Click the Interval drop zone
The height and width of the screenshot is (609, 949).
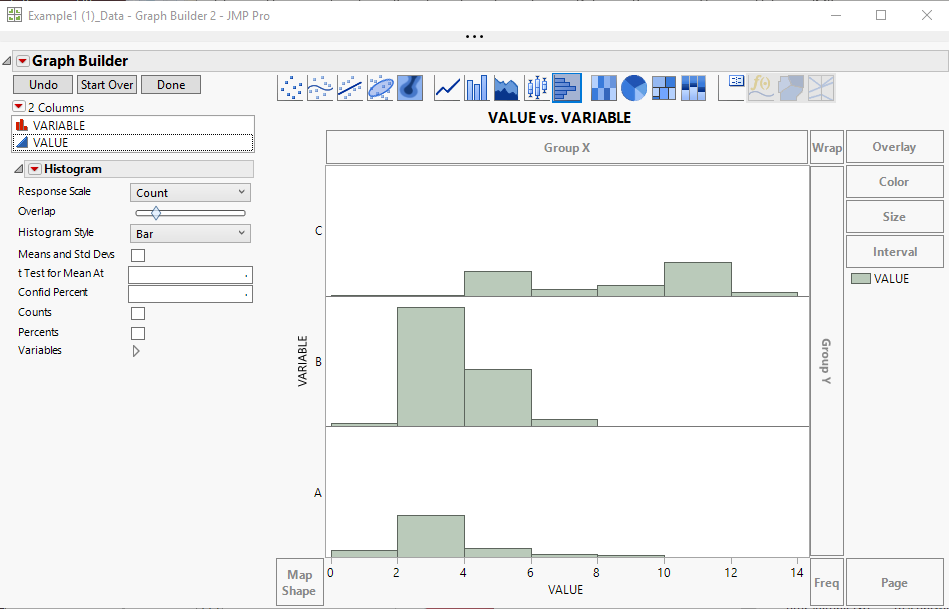[895, 252]
